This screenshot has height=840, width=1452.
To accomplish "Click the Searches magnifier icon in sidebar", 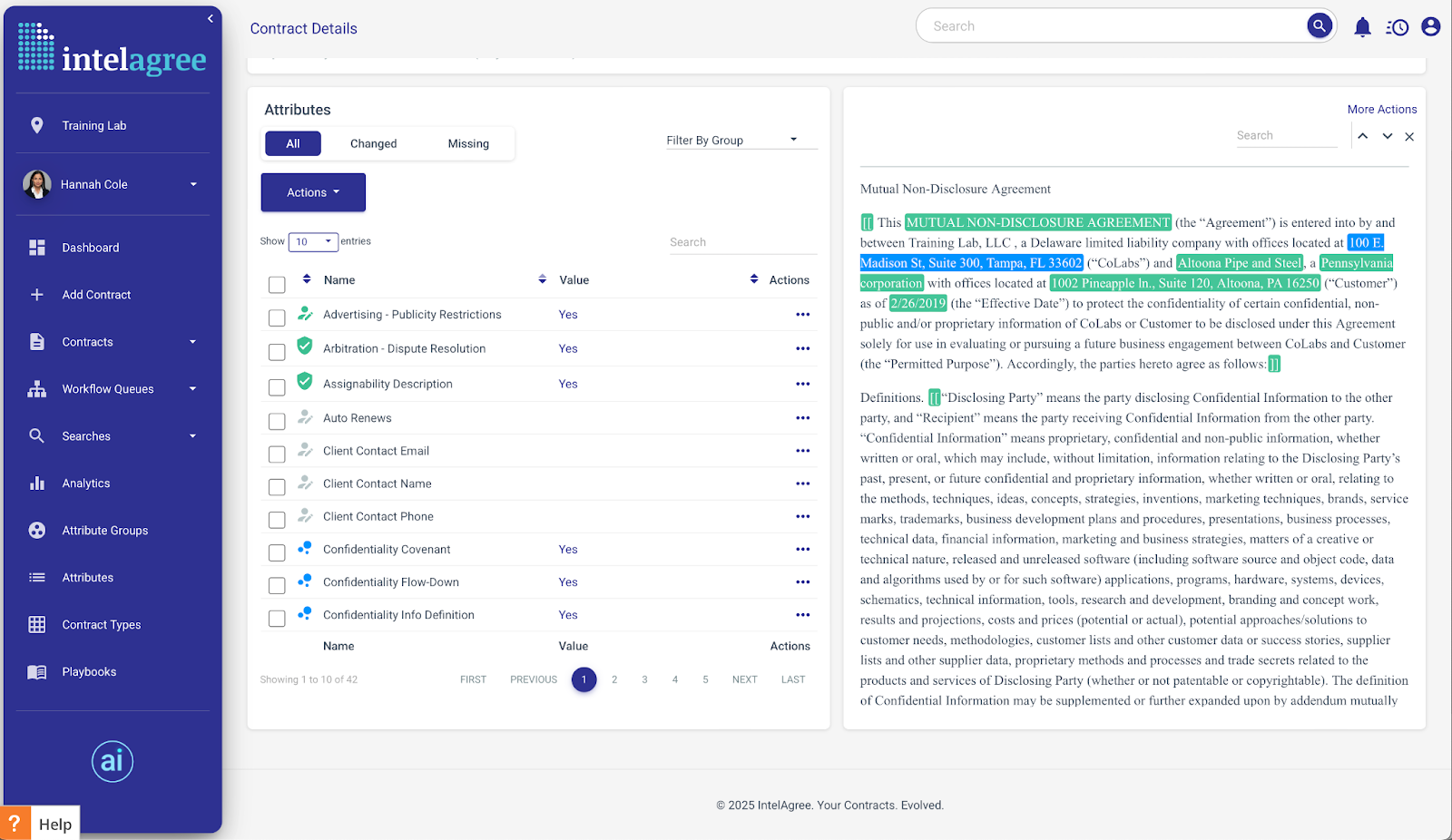I will coord(36,436).
